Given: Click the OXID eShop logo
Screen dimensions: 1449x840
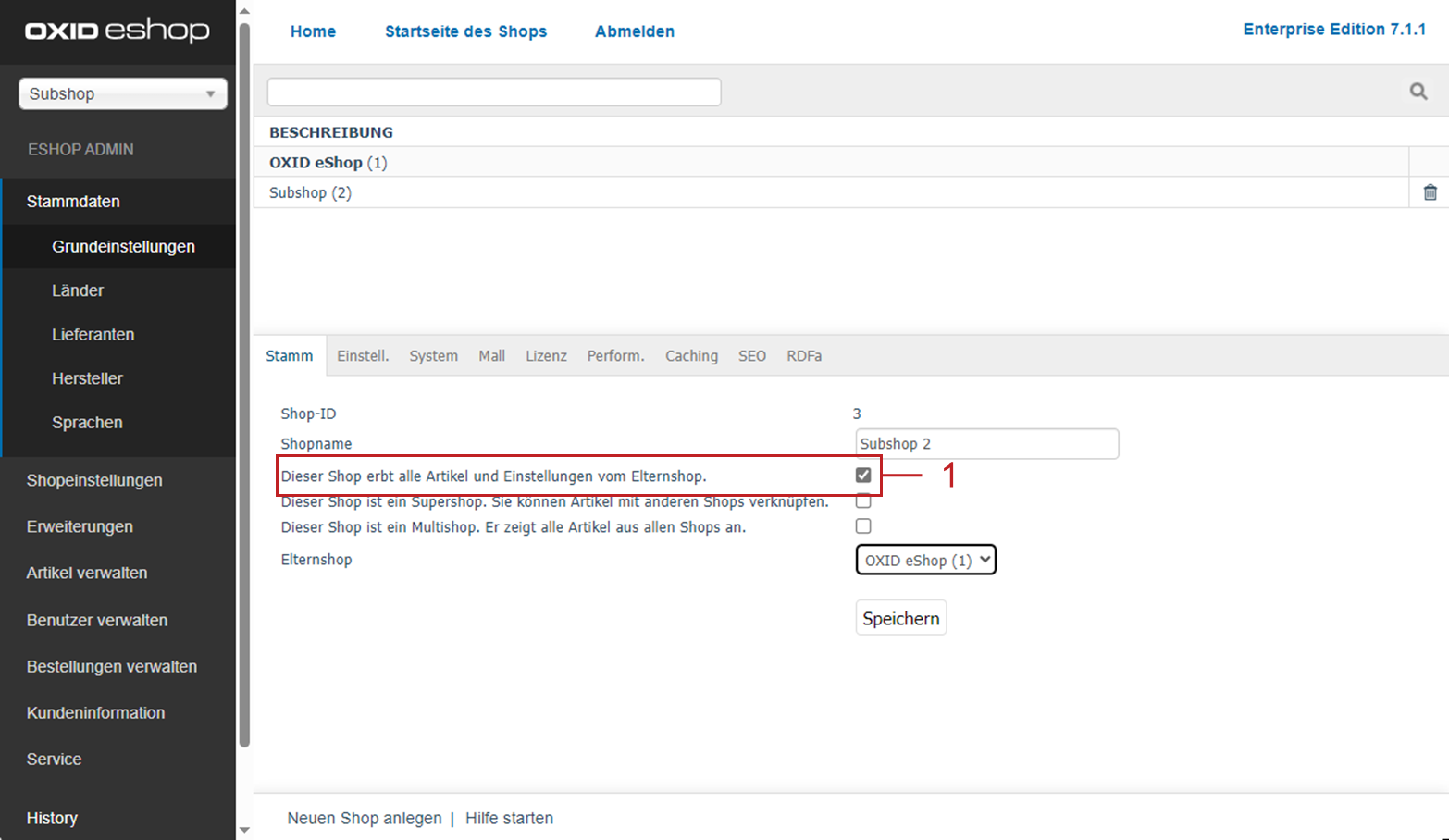Looking at the screenshot, I should coord(118,31).
